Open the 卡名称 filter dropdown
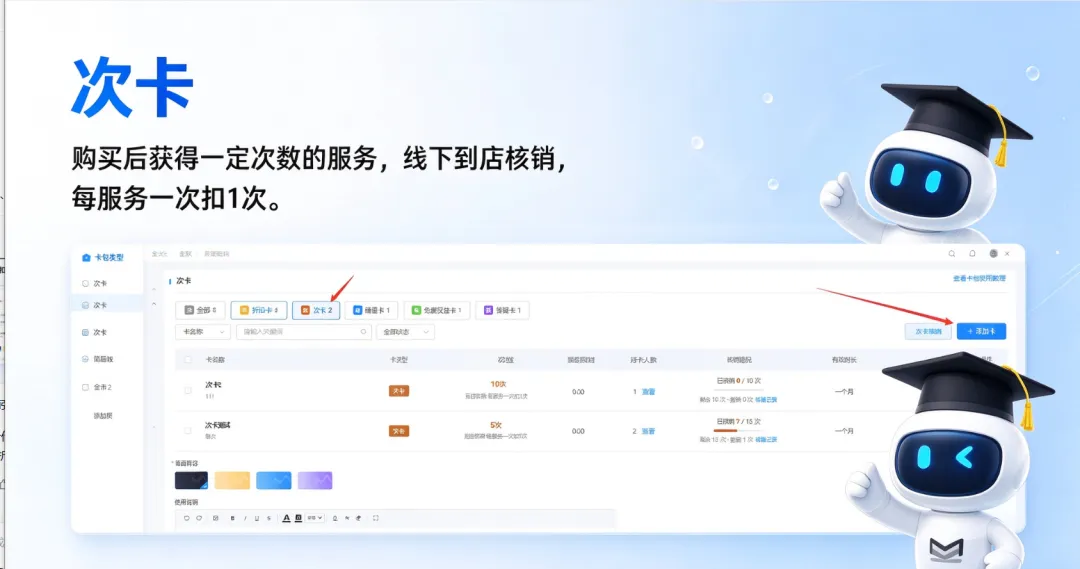The width and height of the screenshot is (1080, 569). (x=202, y=332)
